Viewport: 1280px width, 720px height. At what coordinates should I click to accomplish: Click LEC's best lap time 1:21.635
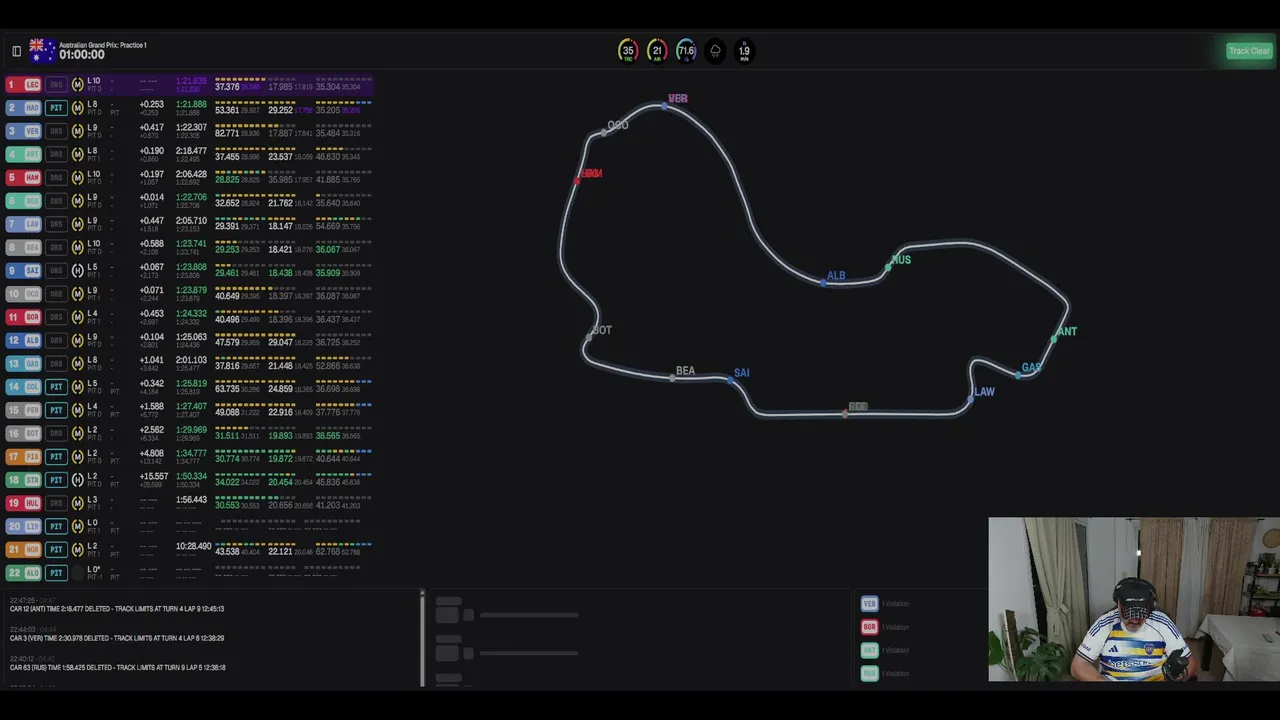click(x=191, y=81)
